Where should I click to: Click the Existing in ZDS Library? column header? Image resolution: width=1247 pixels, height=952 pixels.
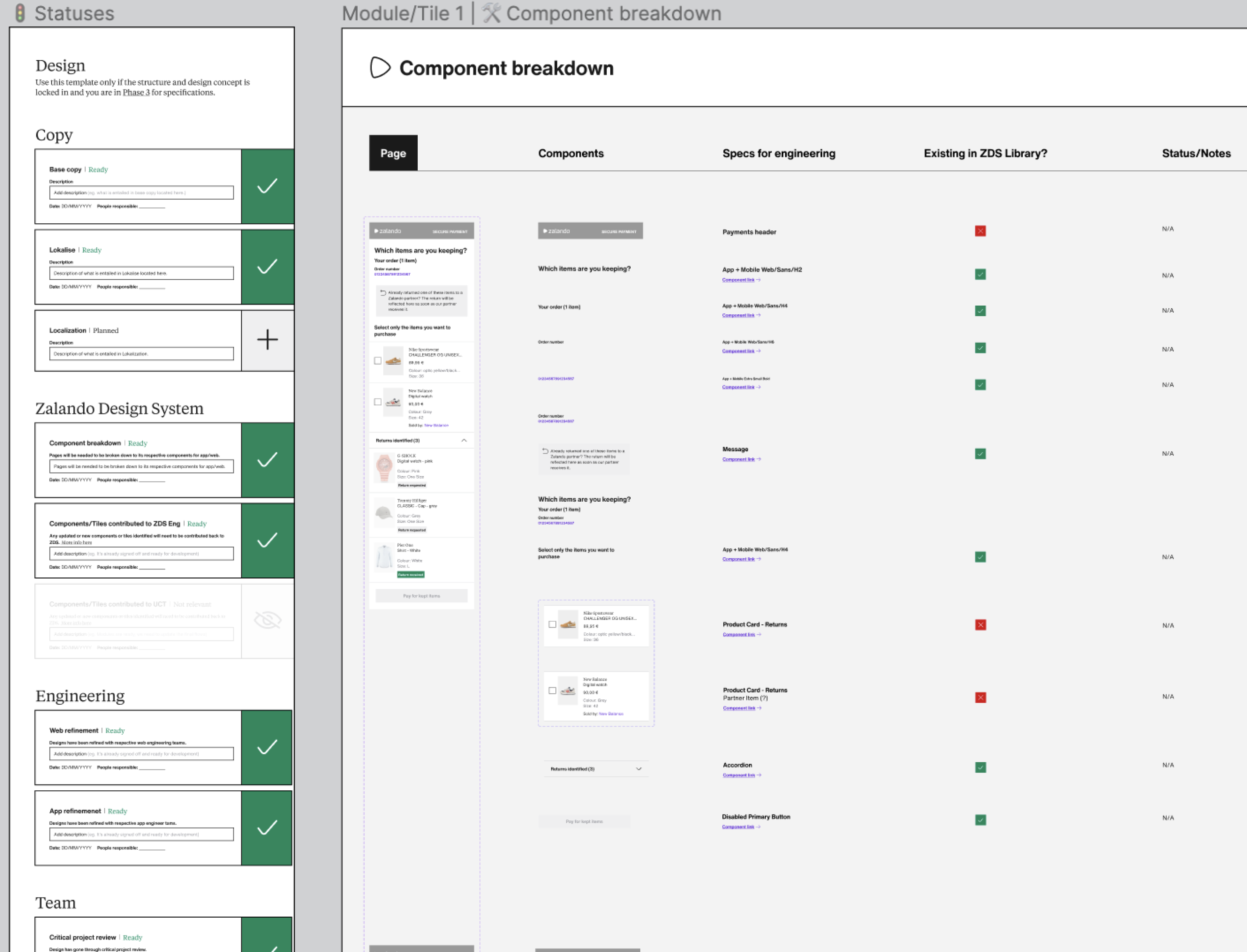(x=985, y=153)
